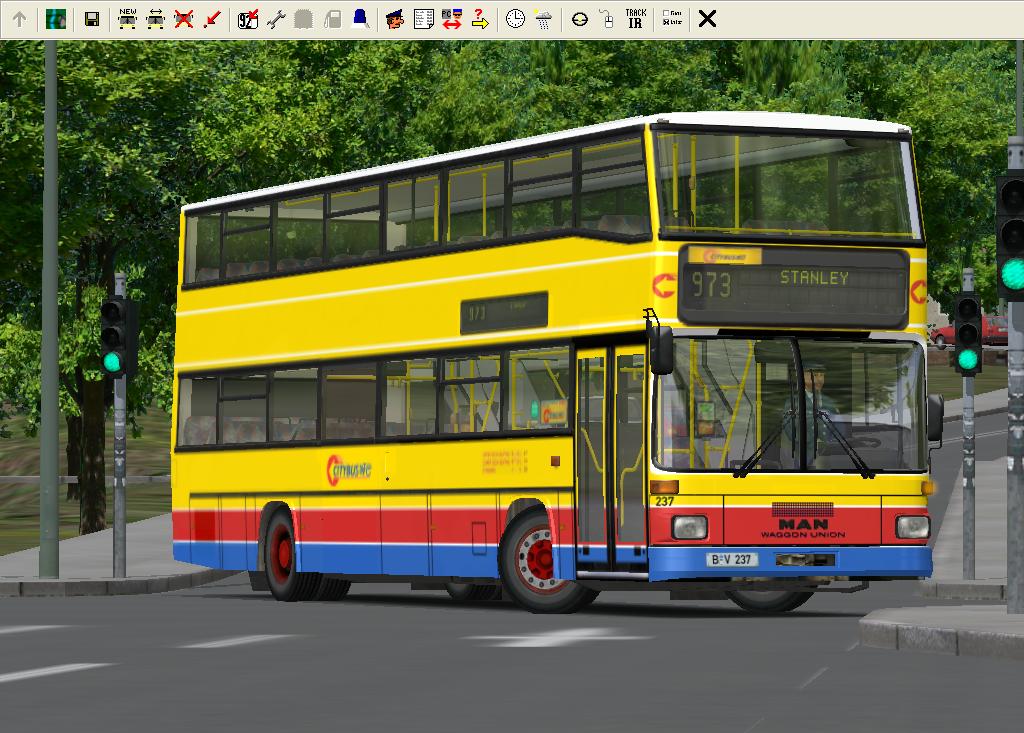This screenshot has width=1024, height=733.
Task: Click the fleet number 237 on bus front
Action: [x=664, y=501]
